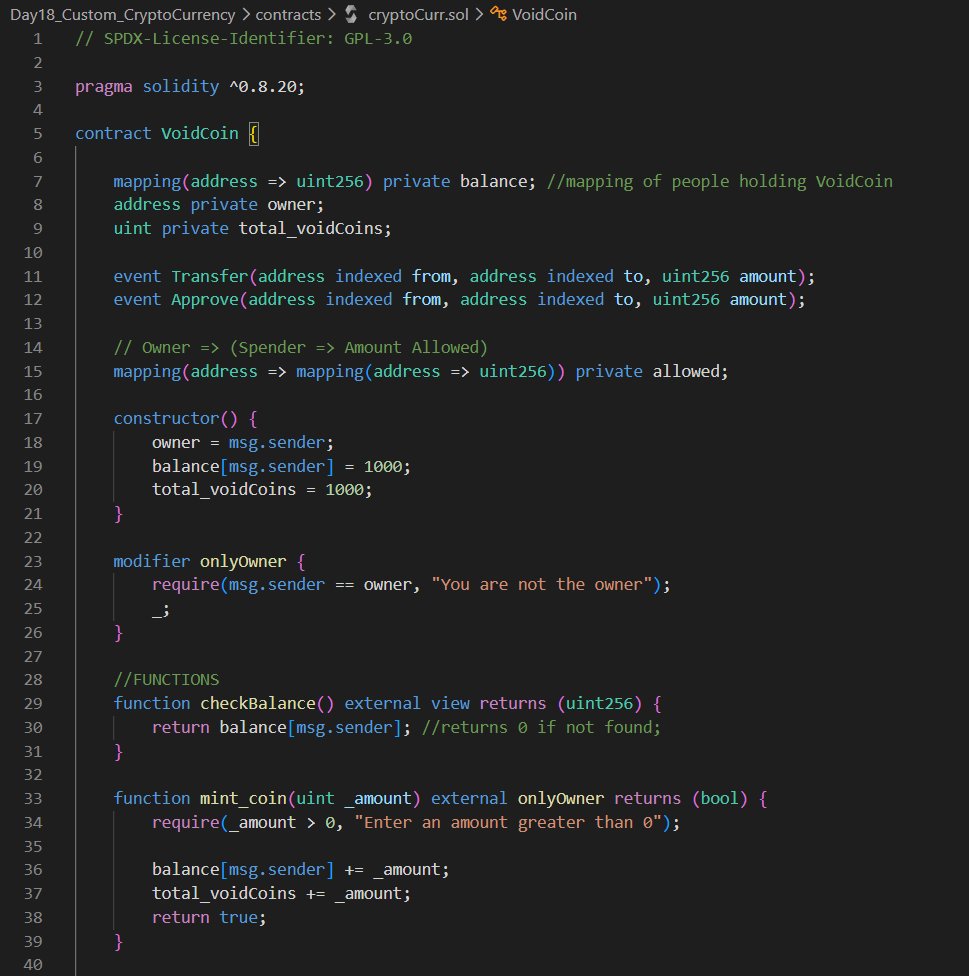Click 'owner = msg.sender' assignment line
The image size is (969, 976).
click(x=243, y=443)
